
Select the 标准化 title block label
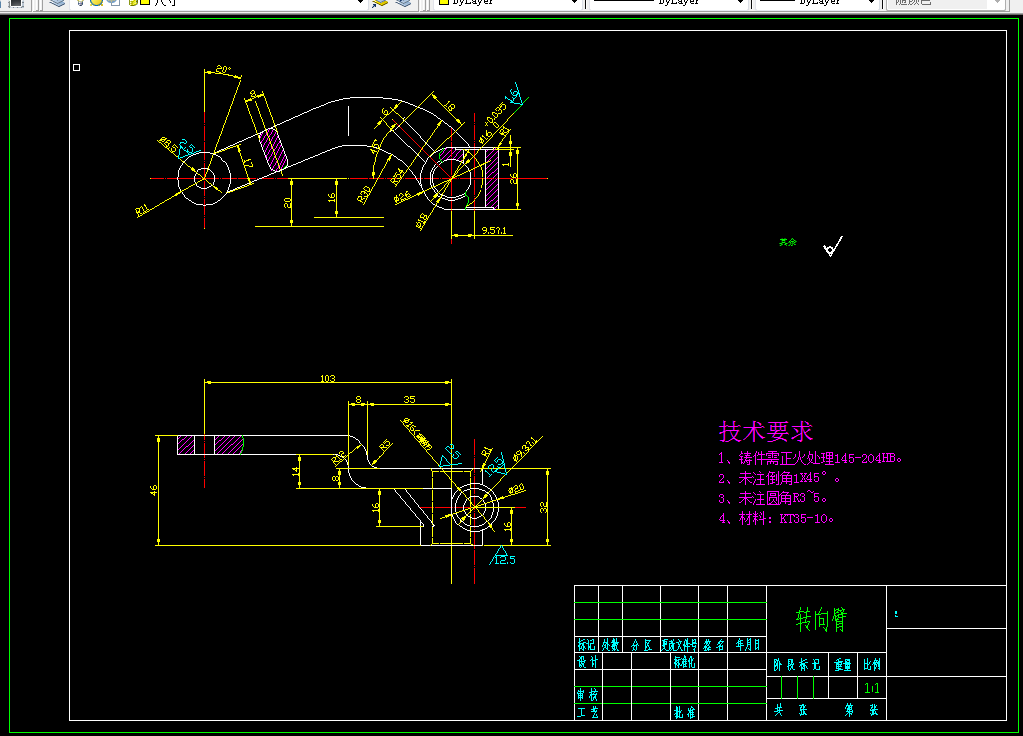(684, 662)
